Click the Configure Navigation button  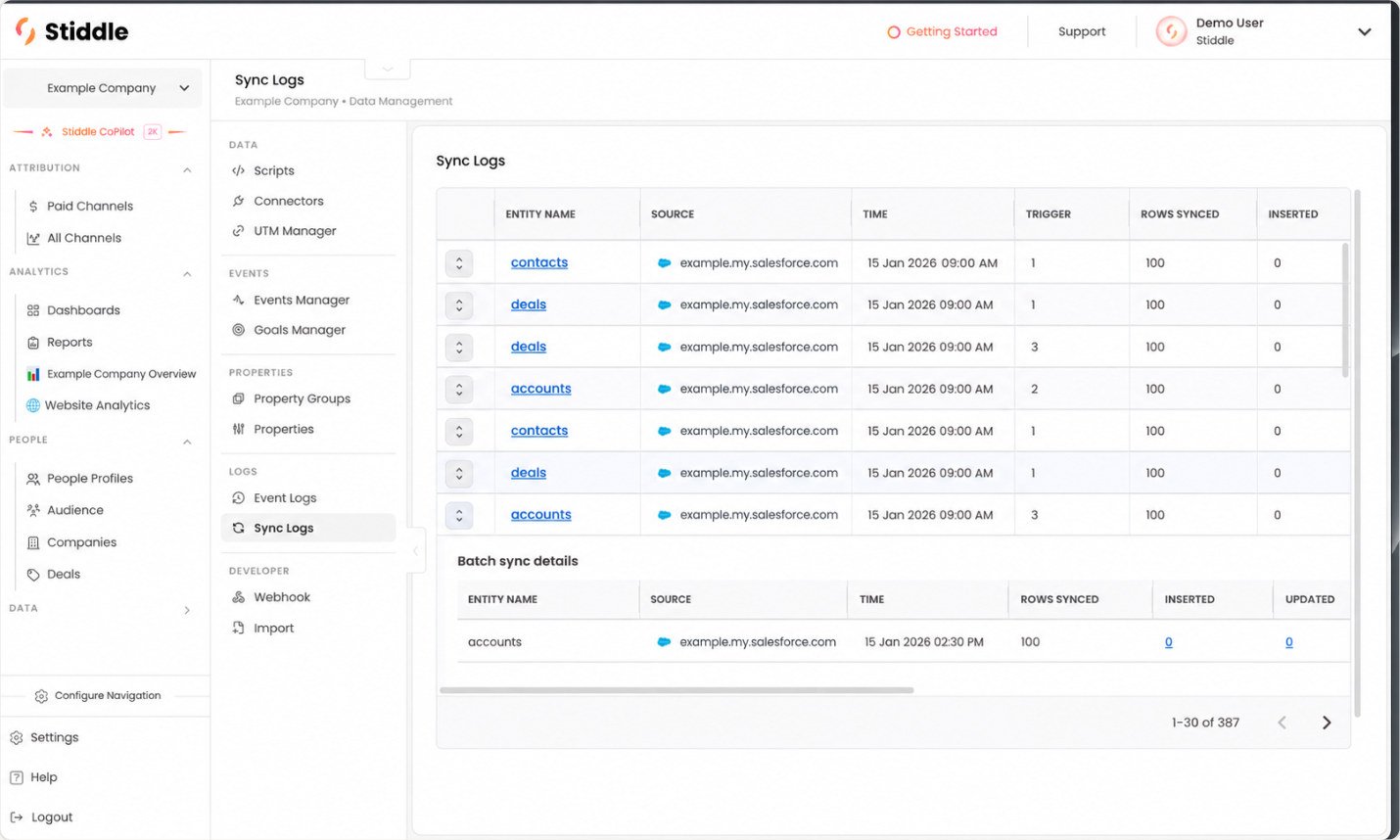(x=98, y=696)
